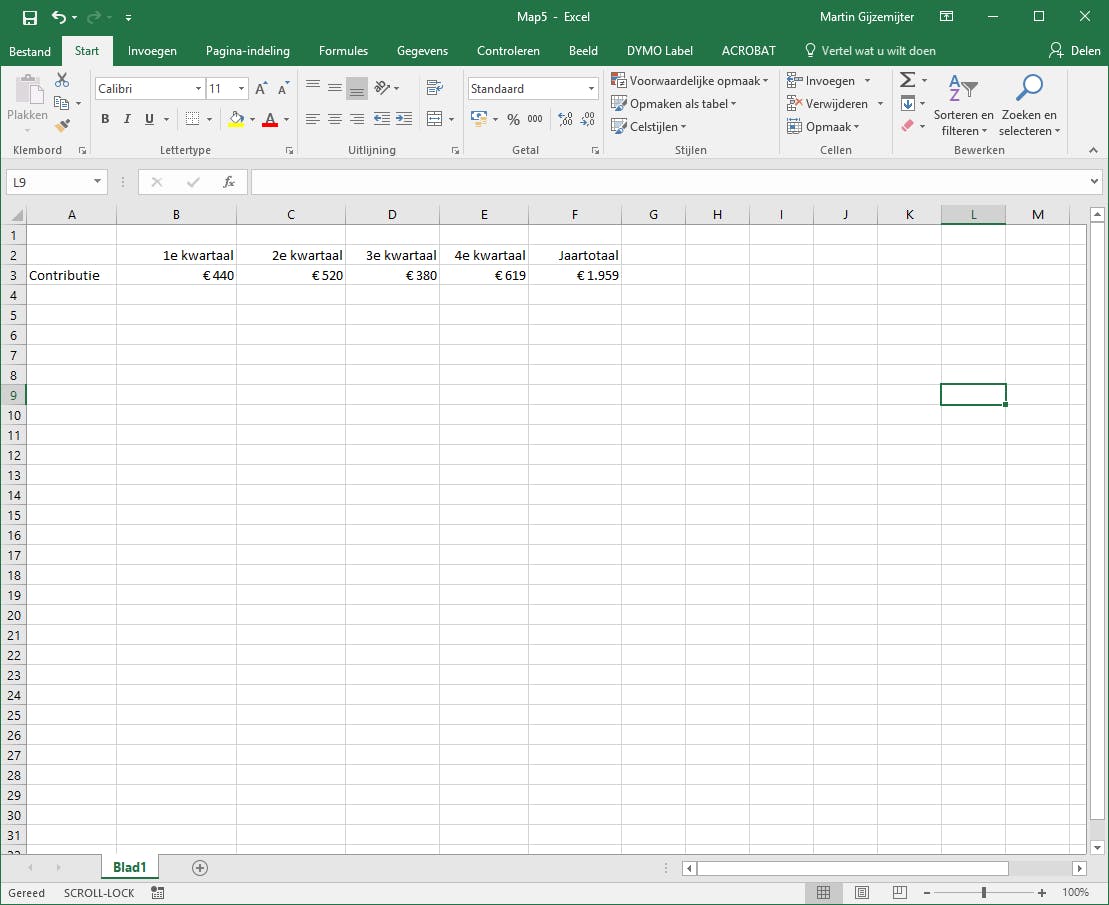Select the Blad1 sheet tab
The width and height of the screenshot is (1109, 905).
129,868
